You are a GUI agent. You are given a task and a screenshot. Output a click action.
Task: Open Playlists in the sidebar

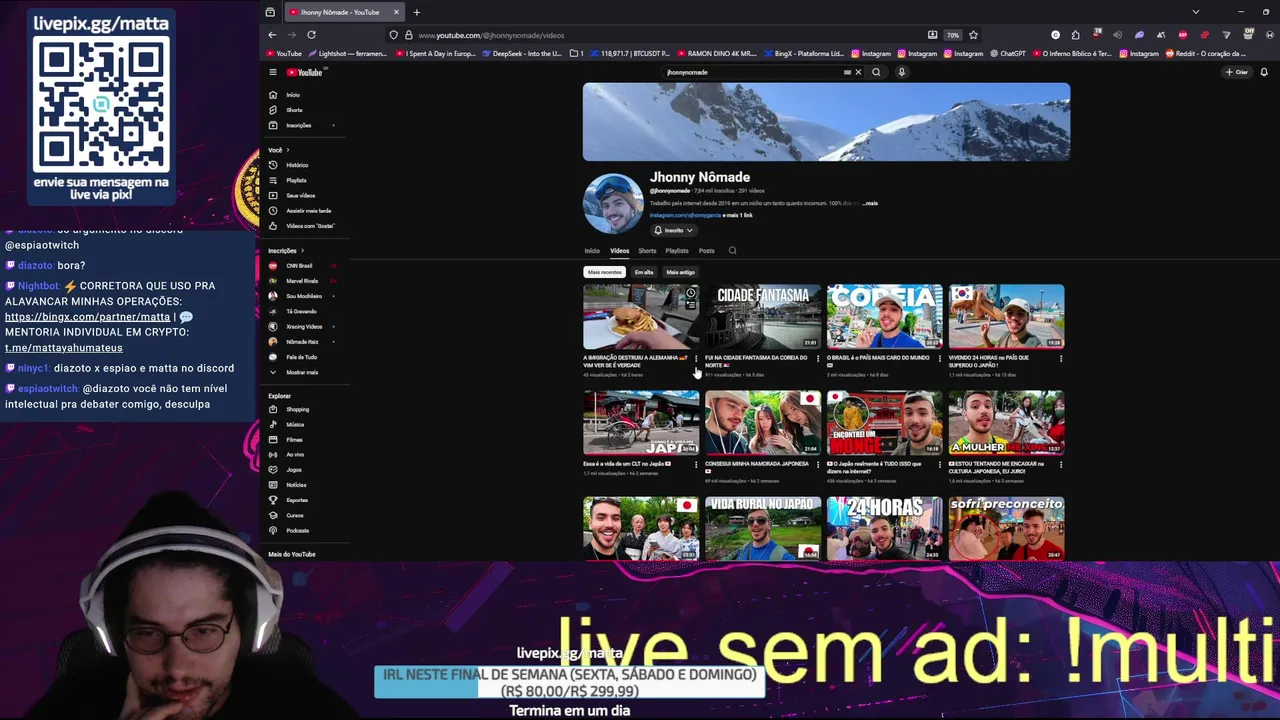296,180
